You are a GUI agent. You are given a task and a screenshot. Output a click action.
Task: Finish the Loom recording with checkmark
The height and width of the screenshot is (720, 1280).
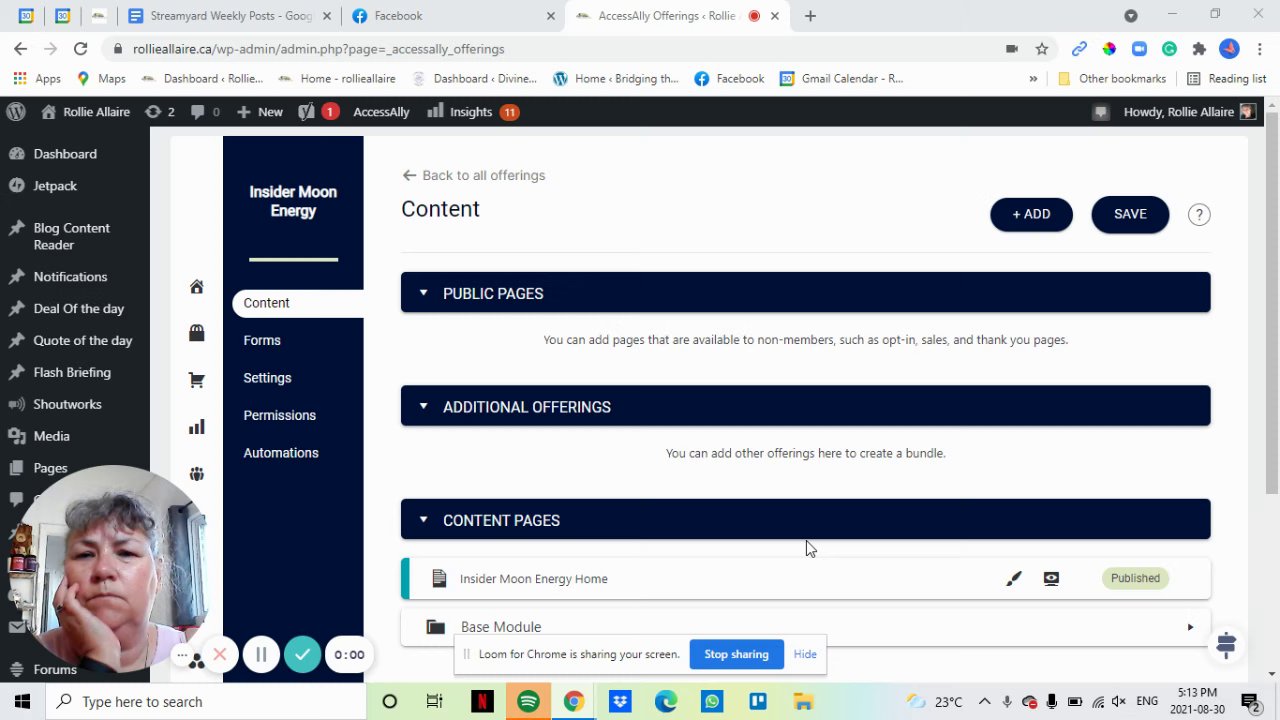tap(302, 655)
